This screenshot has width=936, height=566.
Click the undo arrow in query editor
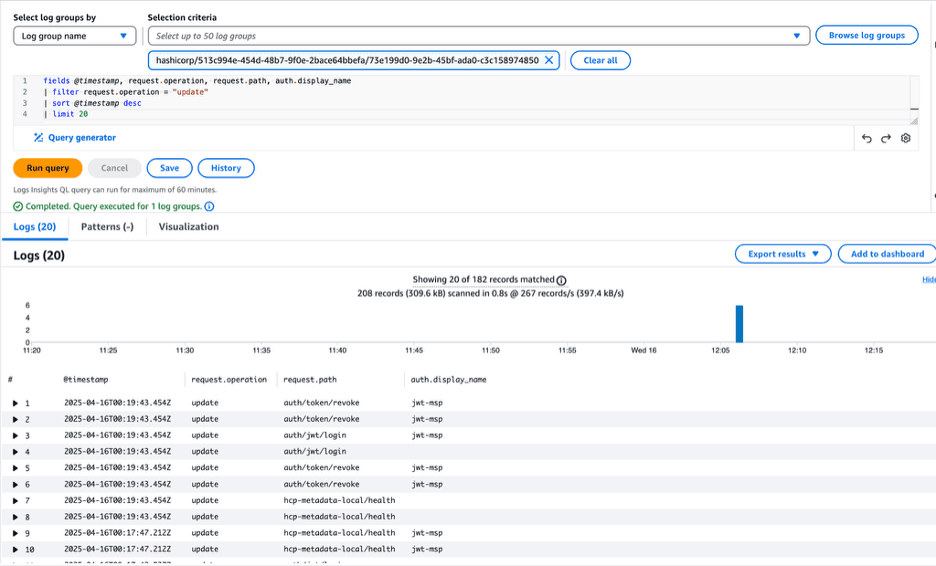(867, 138)
